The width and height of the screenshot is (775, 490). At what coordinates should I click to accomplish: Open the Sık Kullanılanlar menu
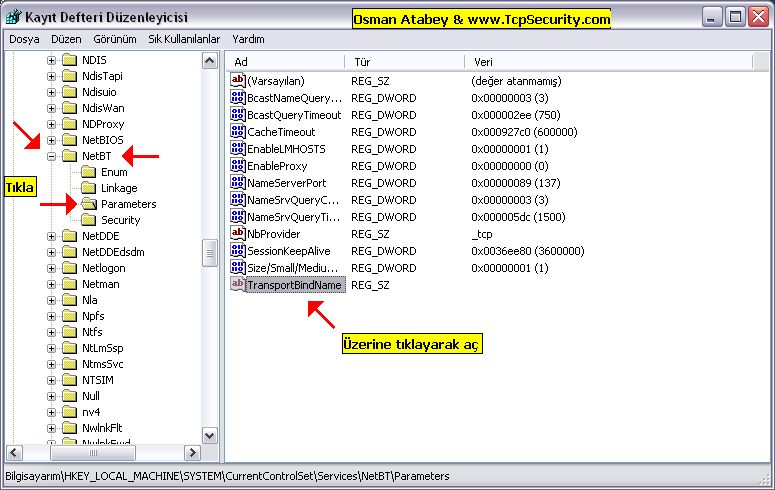(183, 39)
